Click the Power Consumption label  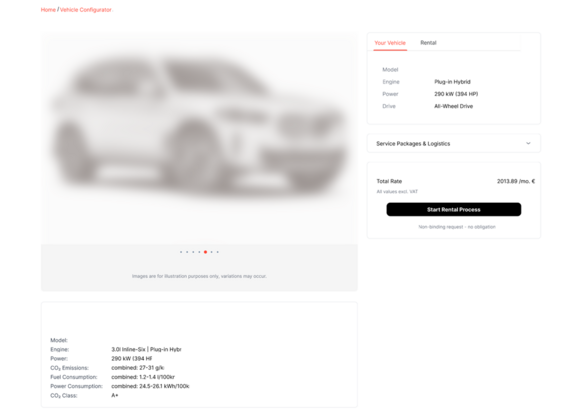tap(76, 386)
